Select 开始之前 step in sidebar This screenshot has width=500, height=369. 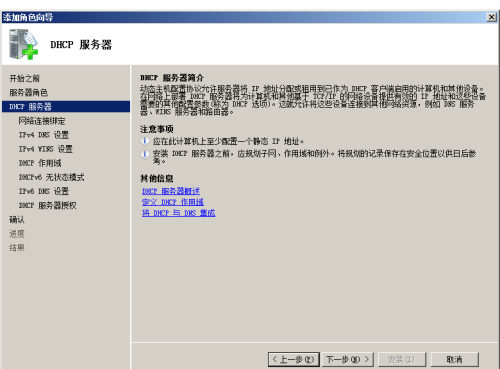[x=24, y=78]
